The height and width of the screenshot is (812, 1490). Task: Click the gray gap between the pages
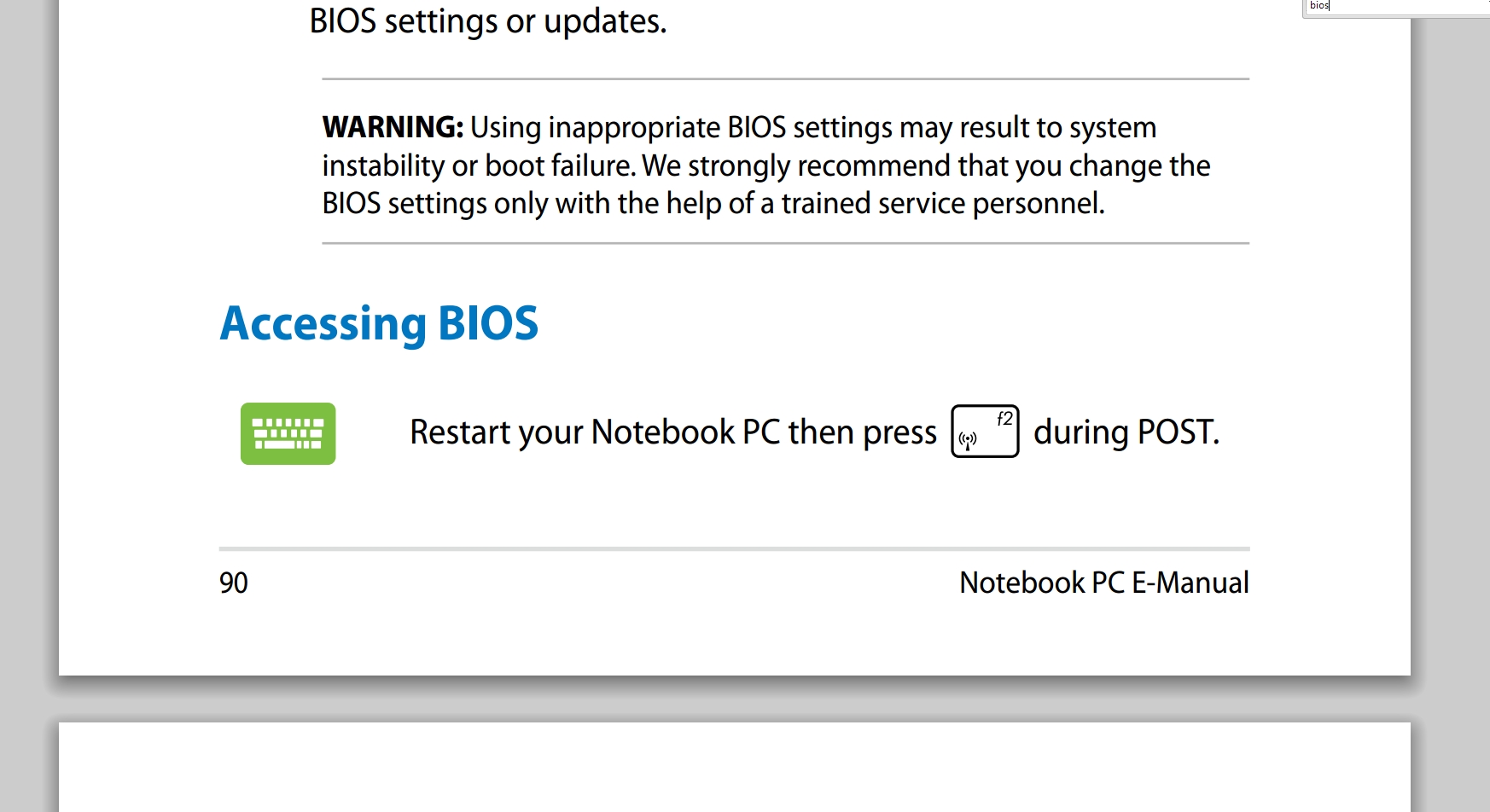click(735, 699)
